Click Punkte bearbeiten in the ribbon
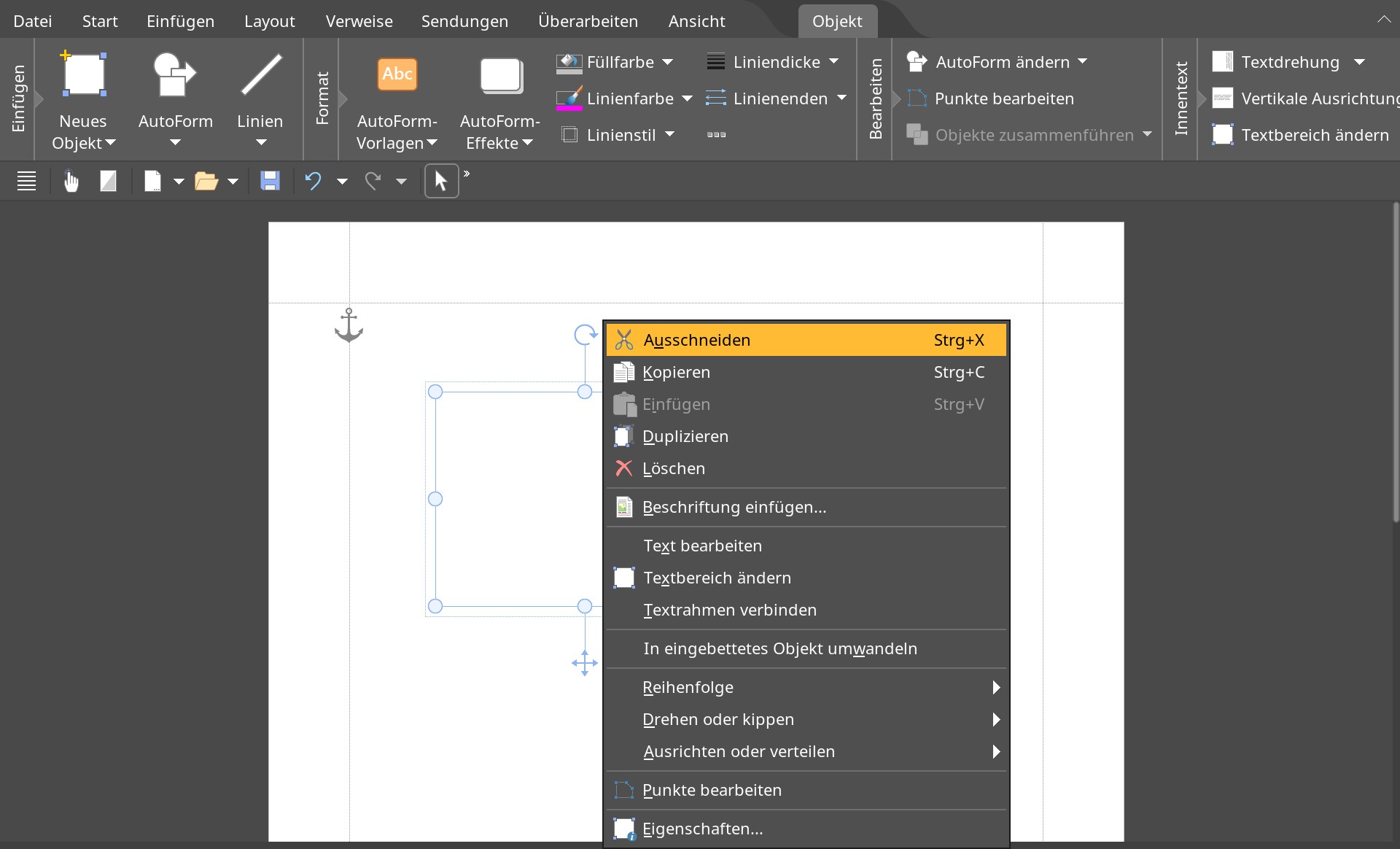 click(990, 98)
